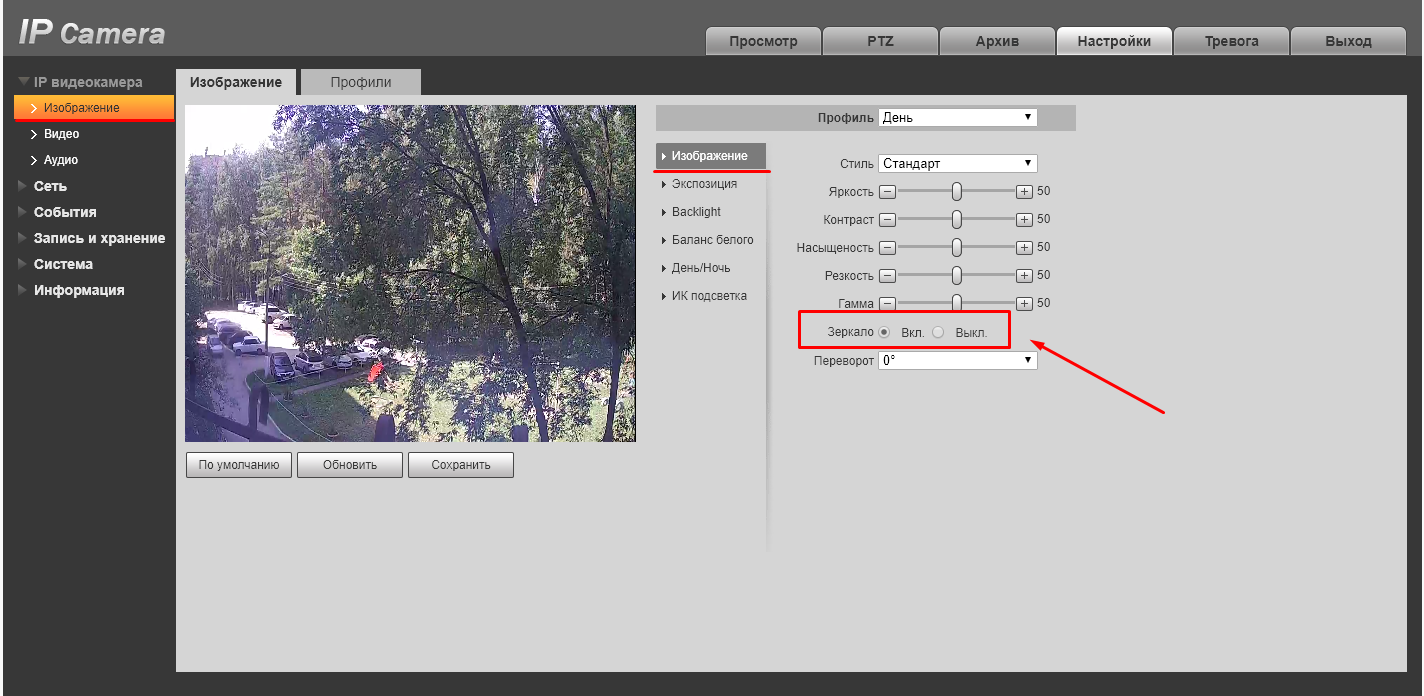Open the Переворот rotation dropdown
Image resolution: width=1424 pixels, height=696 pixels.
point(958,360)
